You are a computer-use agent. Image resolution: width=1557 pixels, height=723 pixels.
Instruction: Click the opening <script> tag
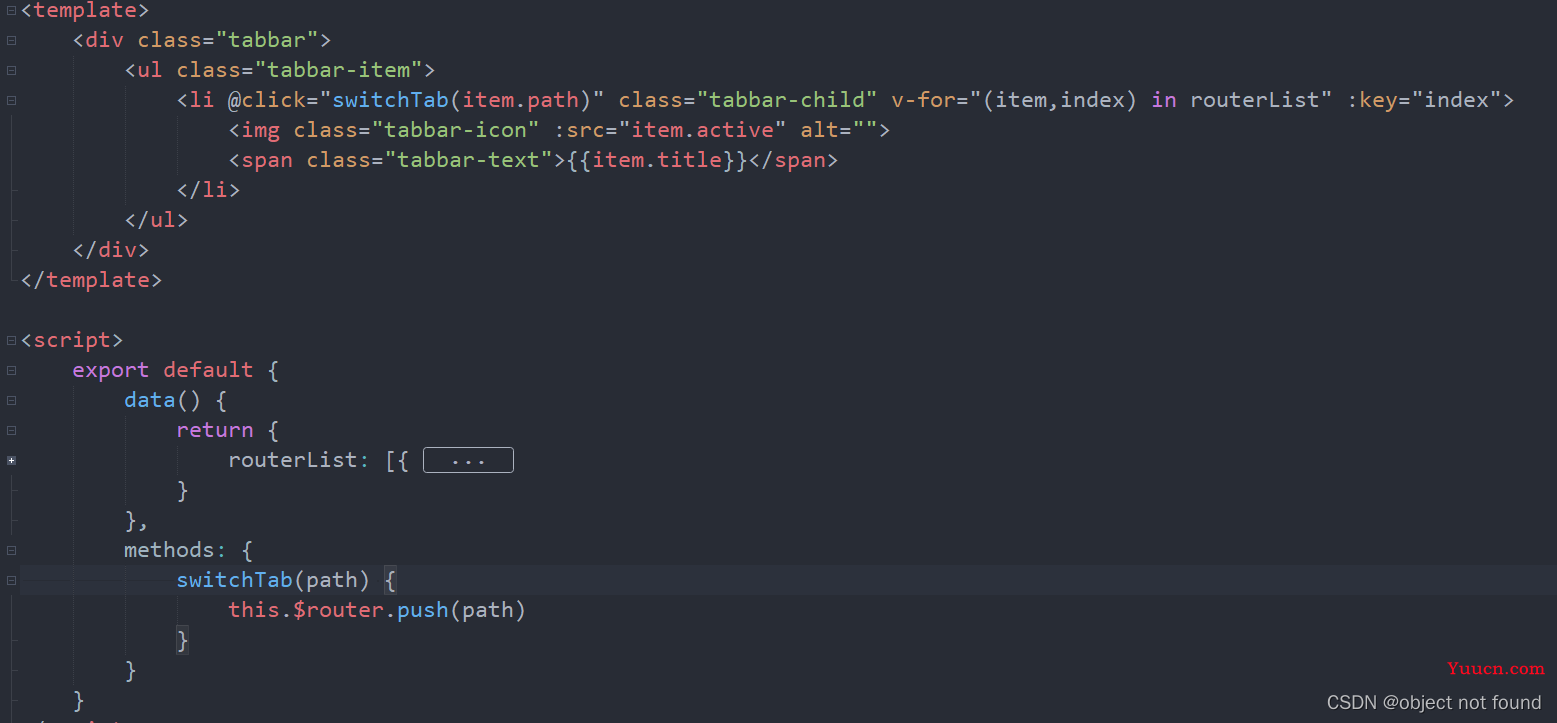(x=72, y=340)
